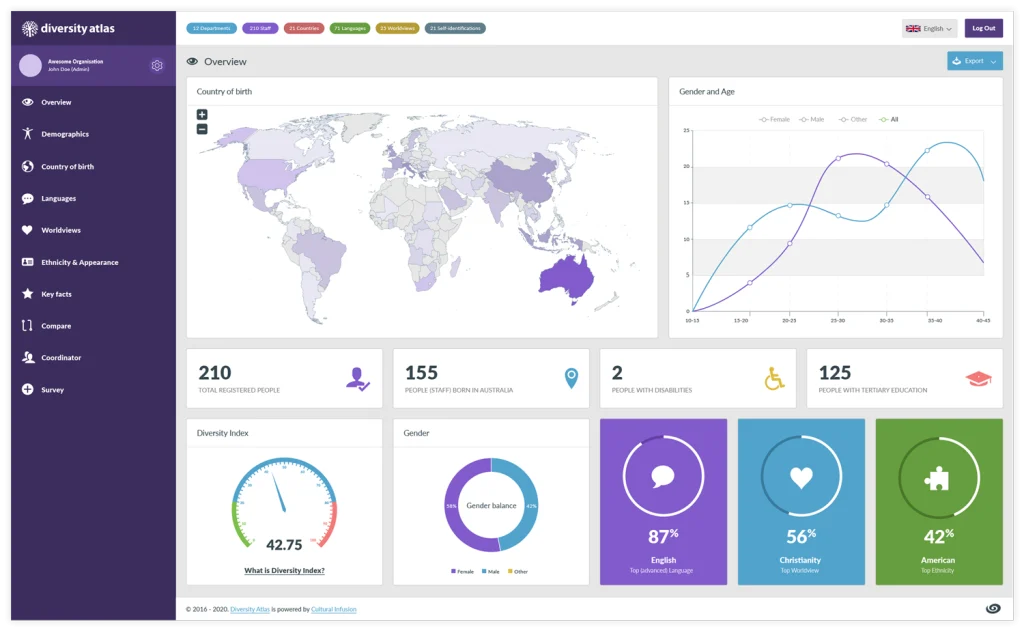Open Languages menu item
Image resolution: width=1024 pixels, height=631 pixels.
point(58,199)
